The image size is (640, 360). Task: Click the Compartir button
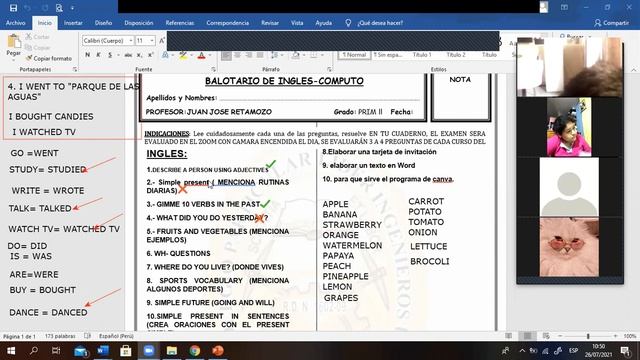click(x=611, y=23)
